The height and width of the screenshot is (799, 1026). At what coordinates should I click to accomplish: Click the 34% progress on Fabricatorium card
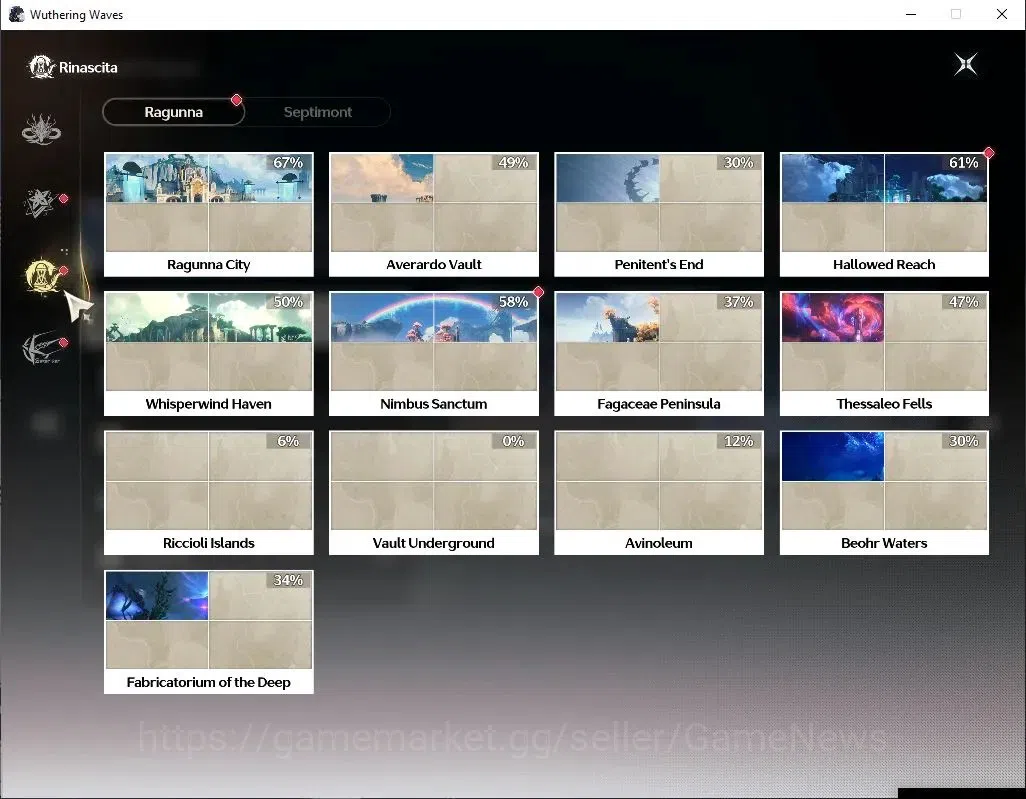pos(289,580)
